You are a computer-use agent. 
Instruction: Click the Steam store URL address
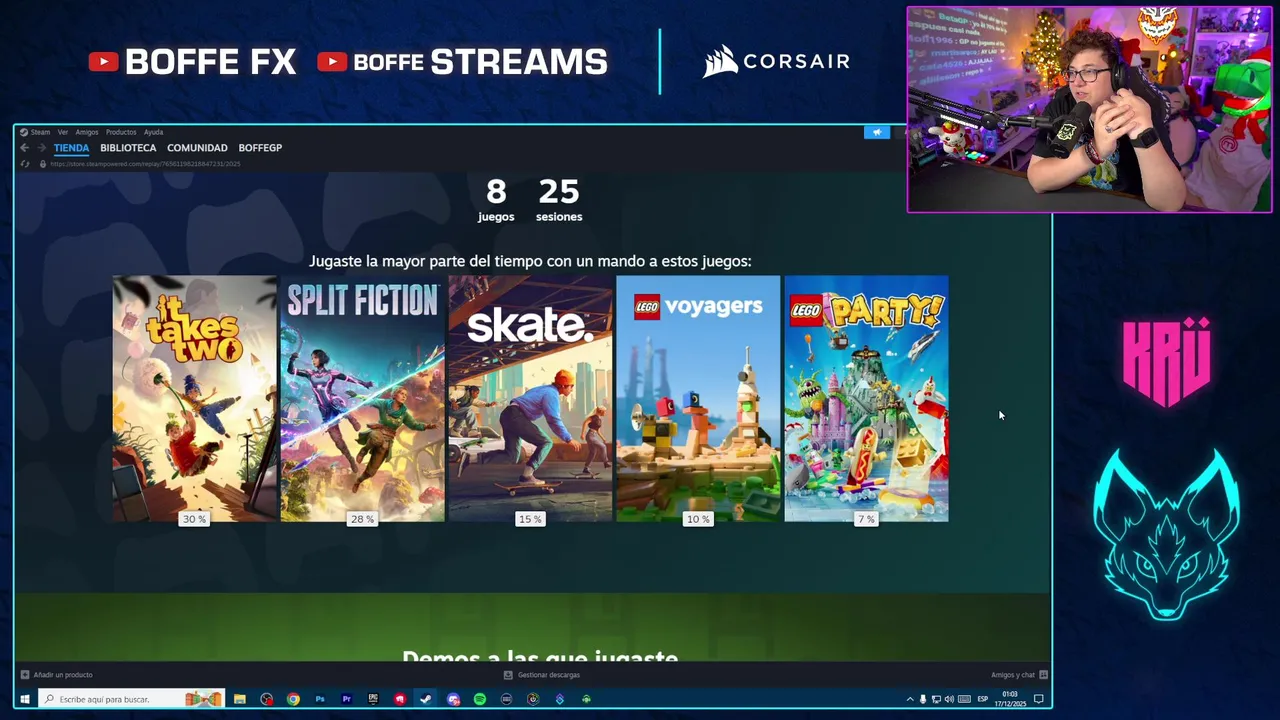pyautogui.click(x=145, y=164)
